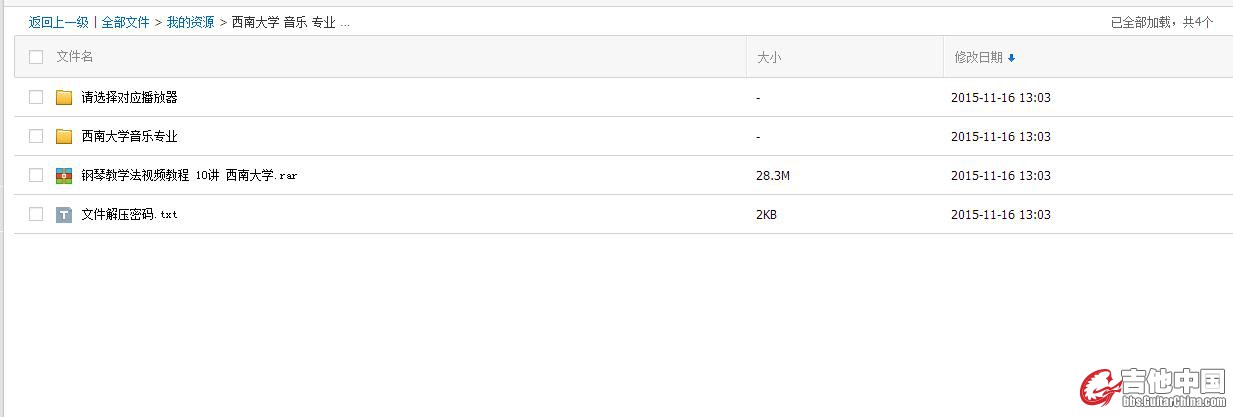Navigate to 我的资源 in the breadcrumb

[190, 22]
